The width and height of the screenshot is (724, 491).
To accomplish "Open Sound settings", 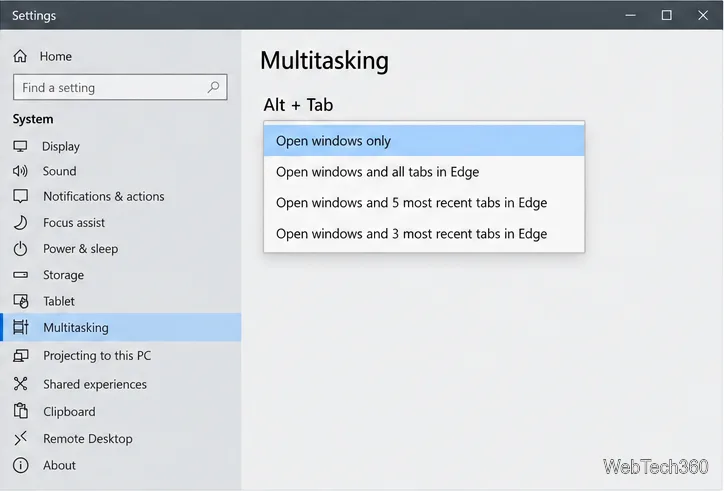I will click(121, 171).
